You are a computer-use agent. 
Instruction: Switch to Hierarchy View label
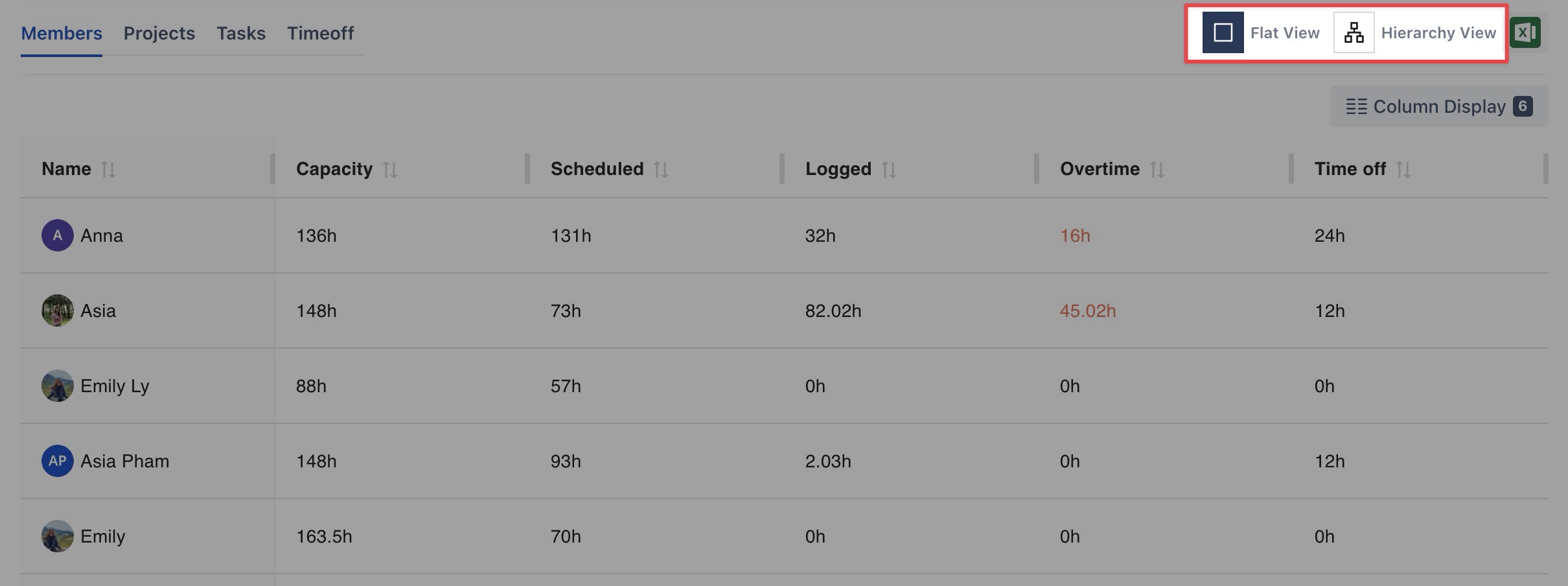point(1438,32)
